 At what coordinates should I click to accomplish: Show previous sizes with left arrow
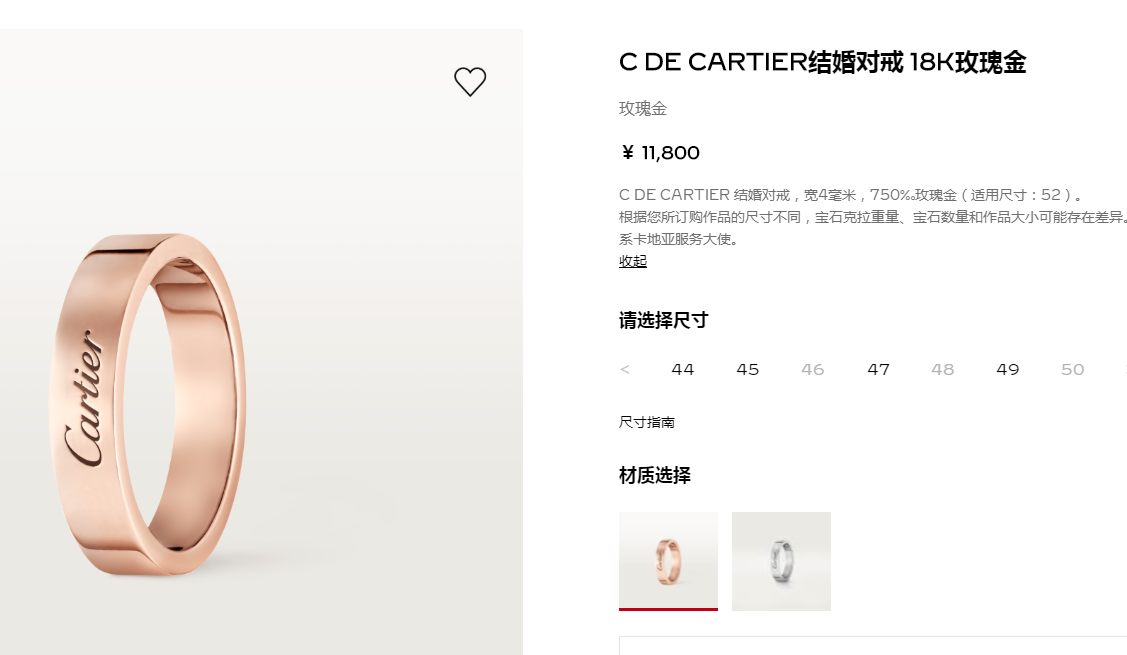(x=625, y=370)
